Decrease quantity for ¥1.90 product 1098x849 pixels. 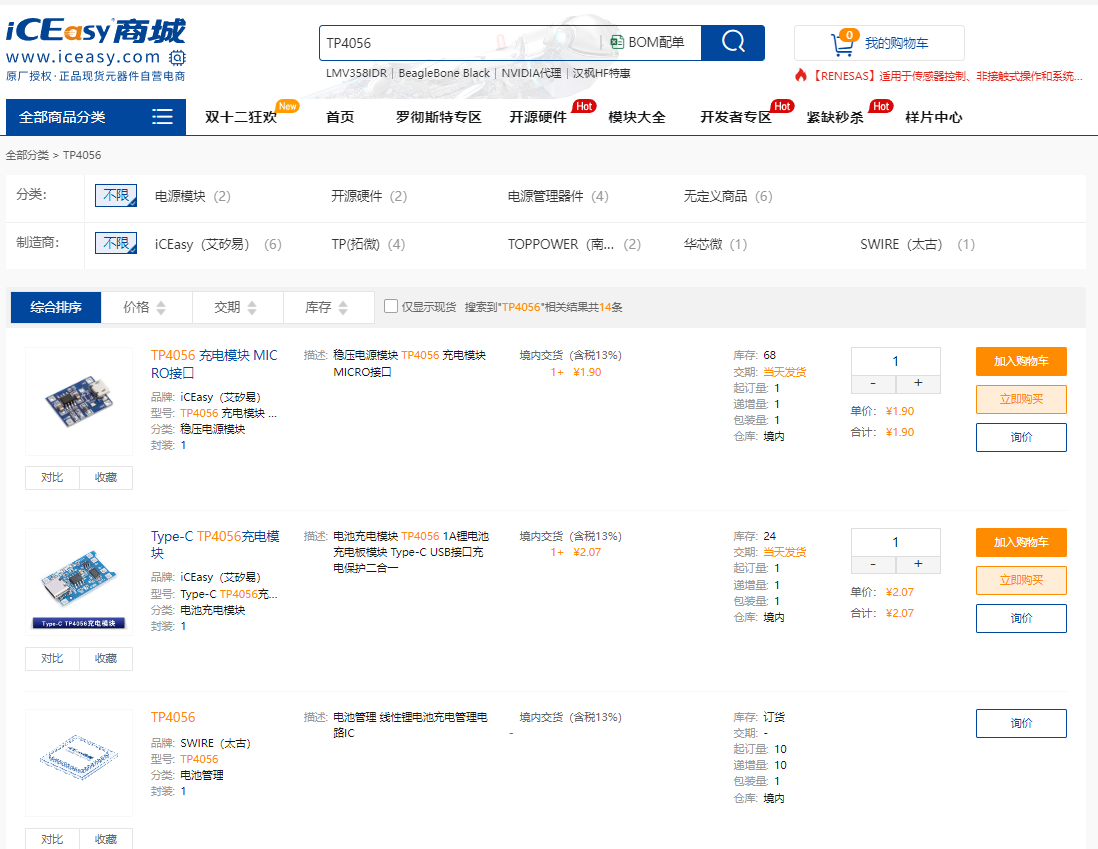(x=873, y=383)
